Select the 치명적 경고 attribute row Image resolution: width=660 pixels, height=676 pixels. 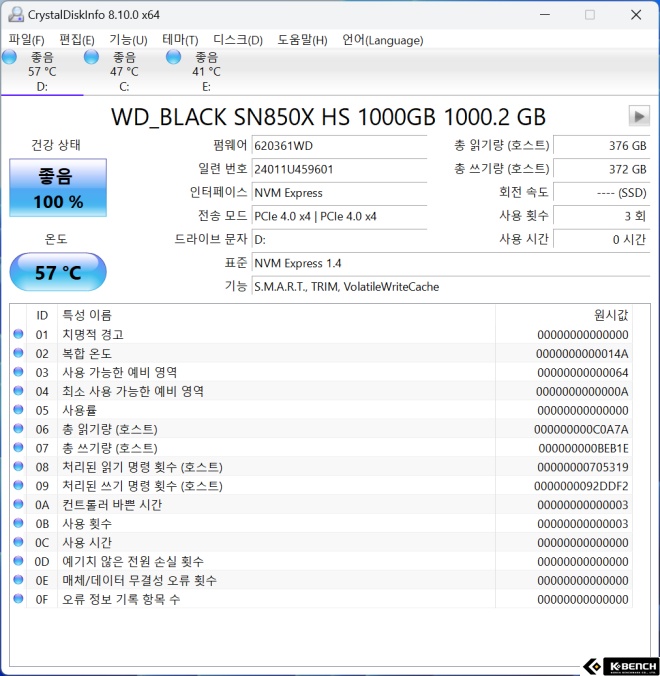(x=321, y=334)
